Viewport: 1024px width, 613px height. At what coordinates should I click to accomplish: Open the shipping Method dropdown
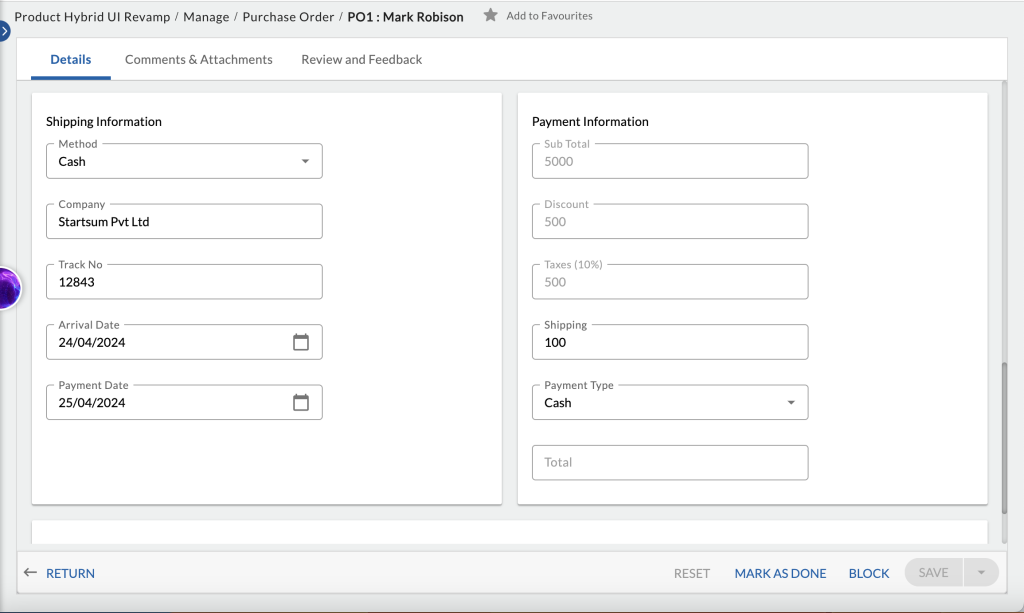point(307,160)
